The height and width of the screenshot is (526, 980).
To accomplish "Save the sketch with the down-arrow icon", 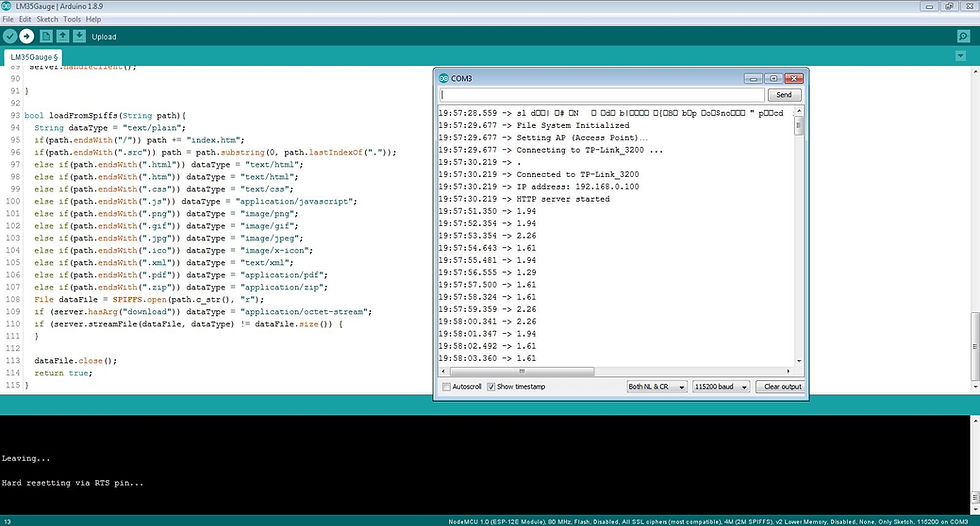I will [x=79, y=36].
